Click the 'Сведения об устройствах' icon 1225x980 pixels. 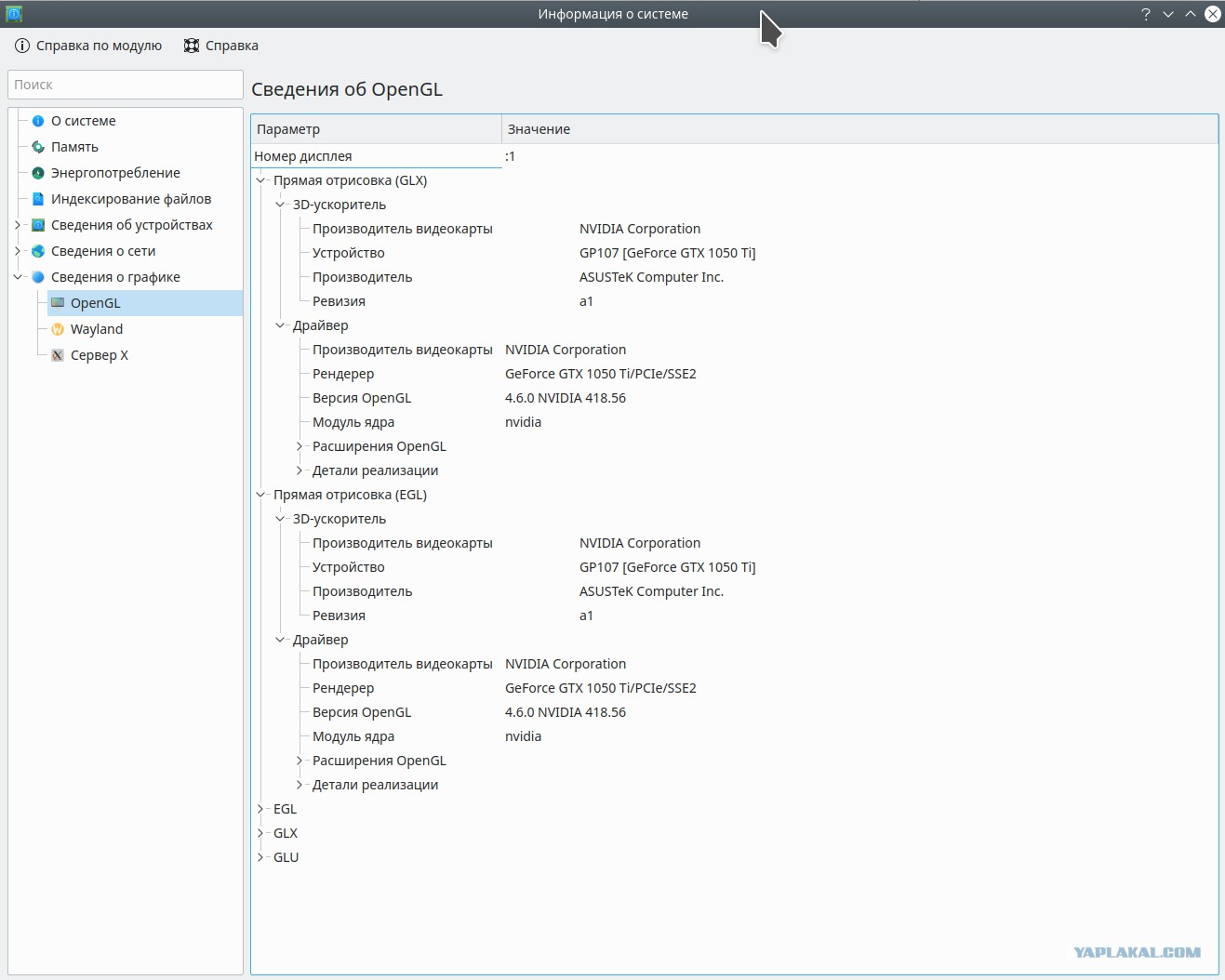[38, 225]
